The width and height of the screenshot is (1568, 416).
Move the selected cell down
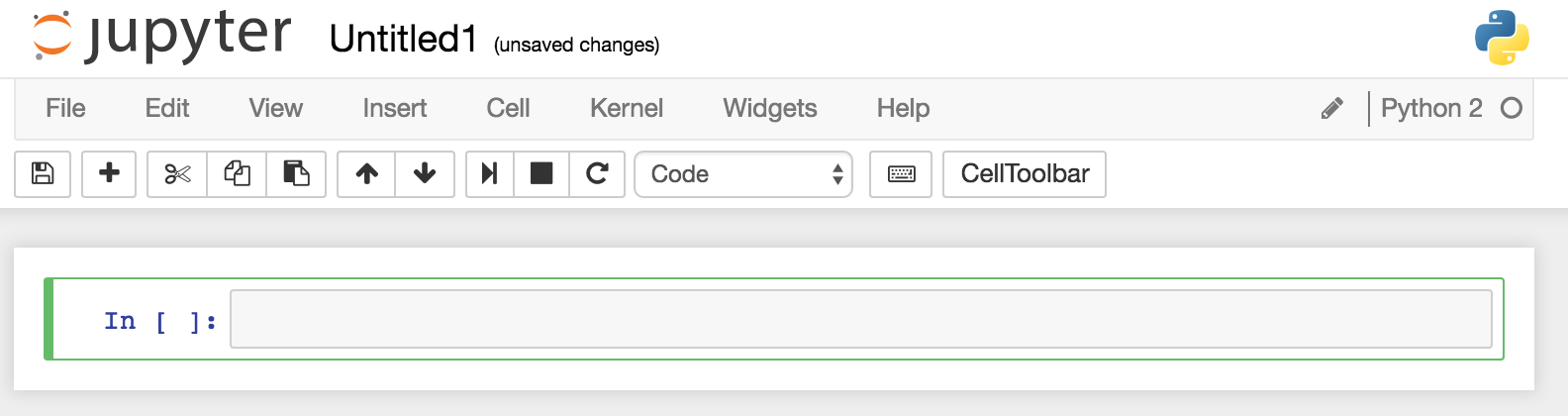tap(425, 174)
